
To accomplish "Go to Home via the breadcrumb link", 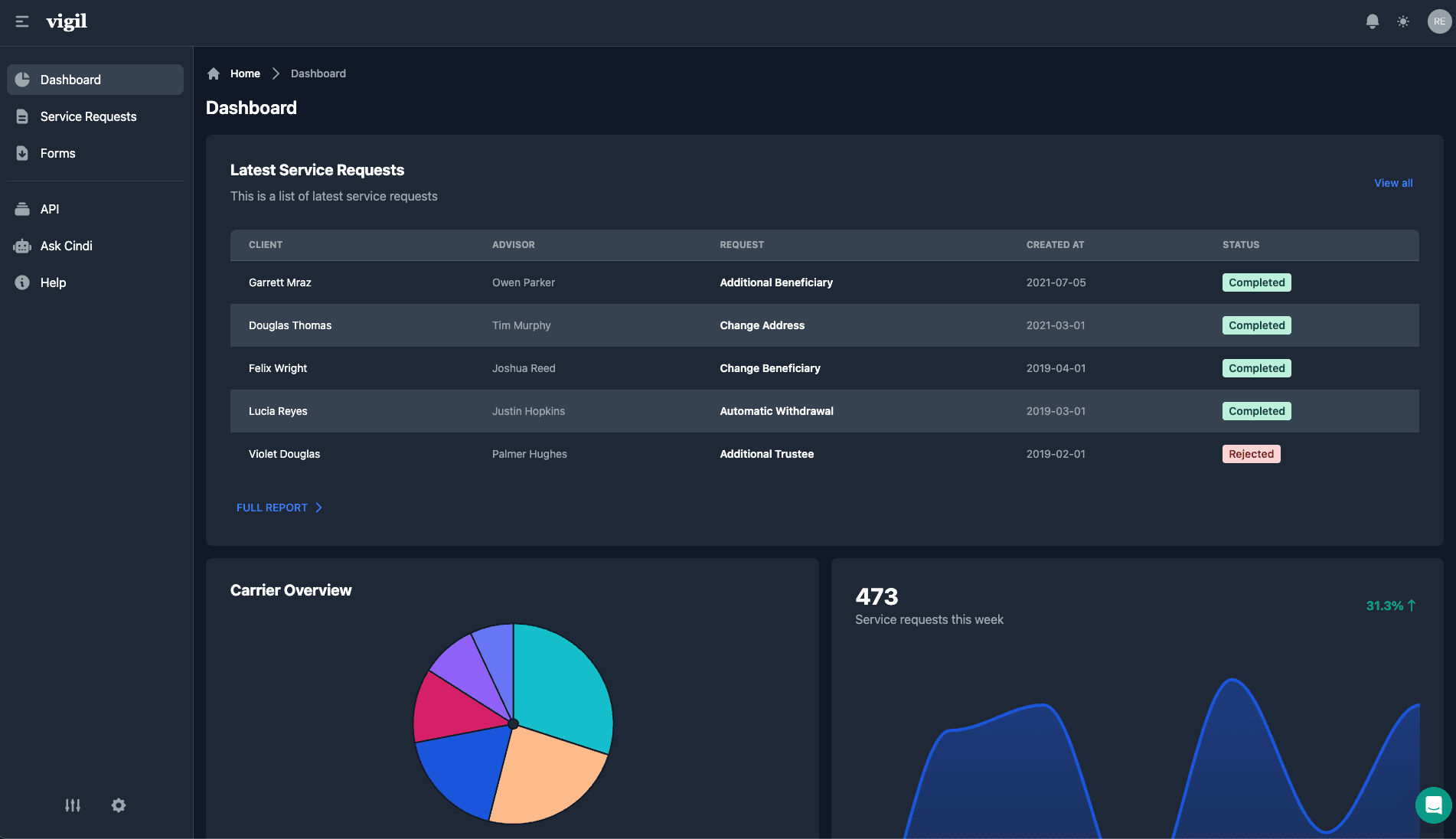I will pos(245,73).
